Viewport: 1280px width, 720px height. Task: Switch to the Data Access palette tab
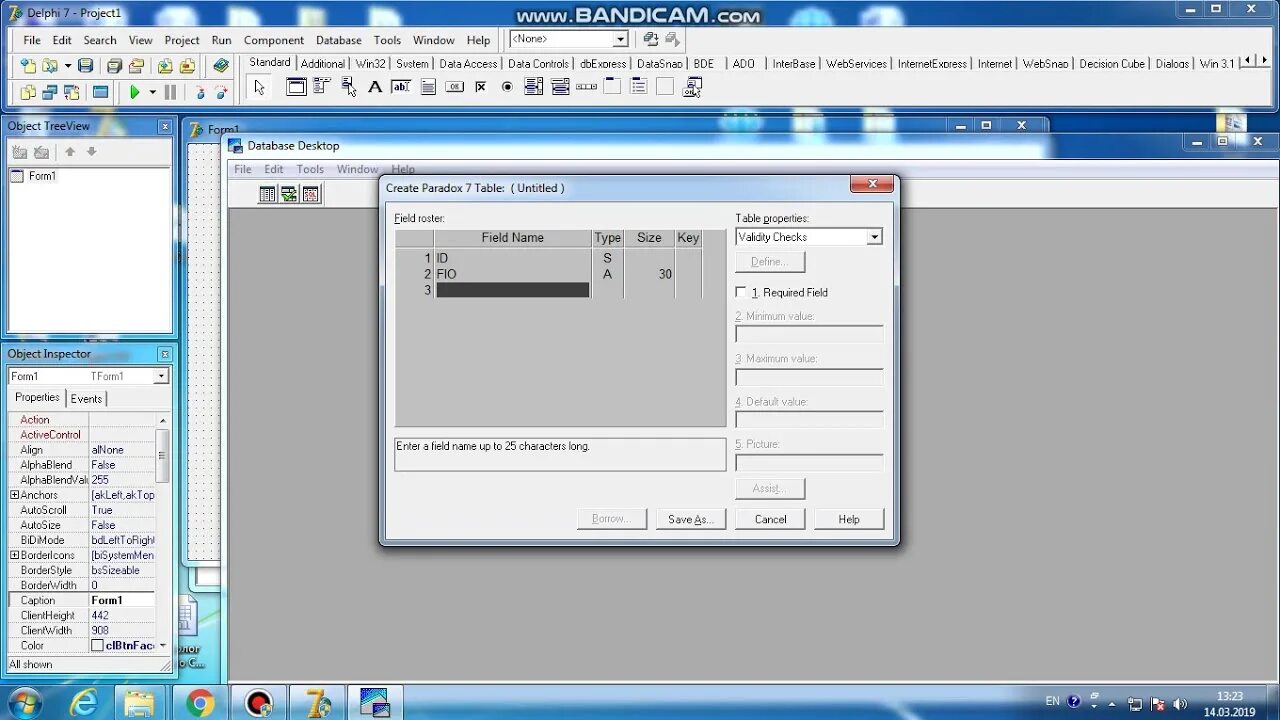(x=468, y=63)
